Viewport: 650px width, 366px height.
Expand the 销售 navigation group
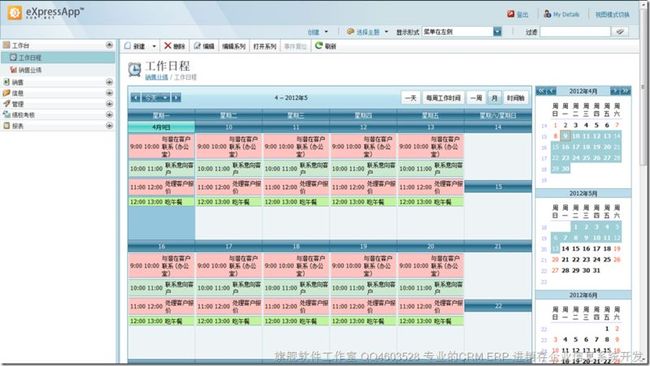click(x=109, y=82)
